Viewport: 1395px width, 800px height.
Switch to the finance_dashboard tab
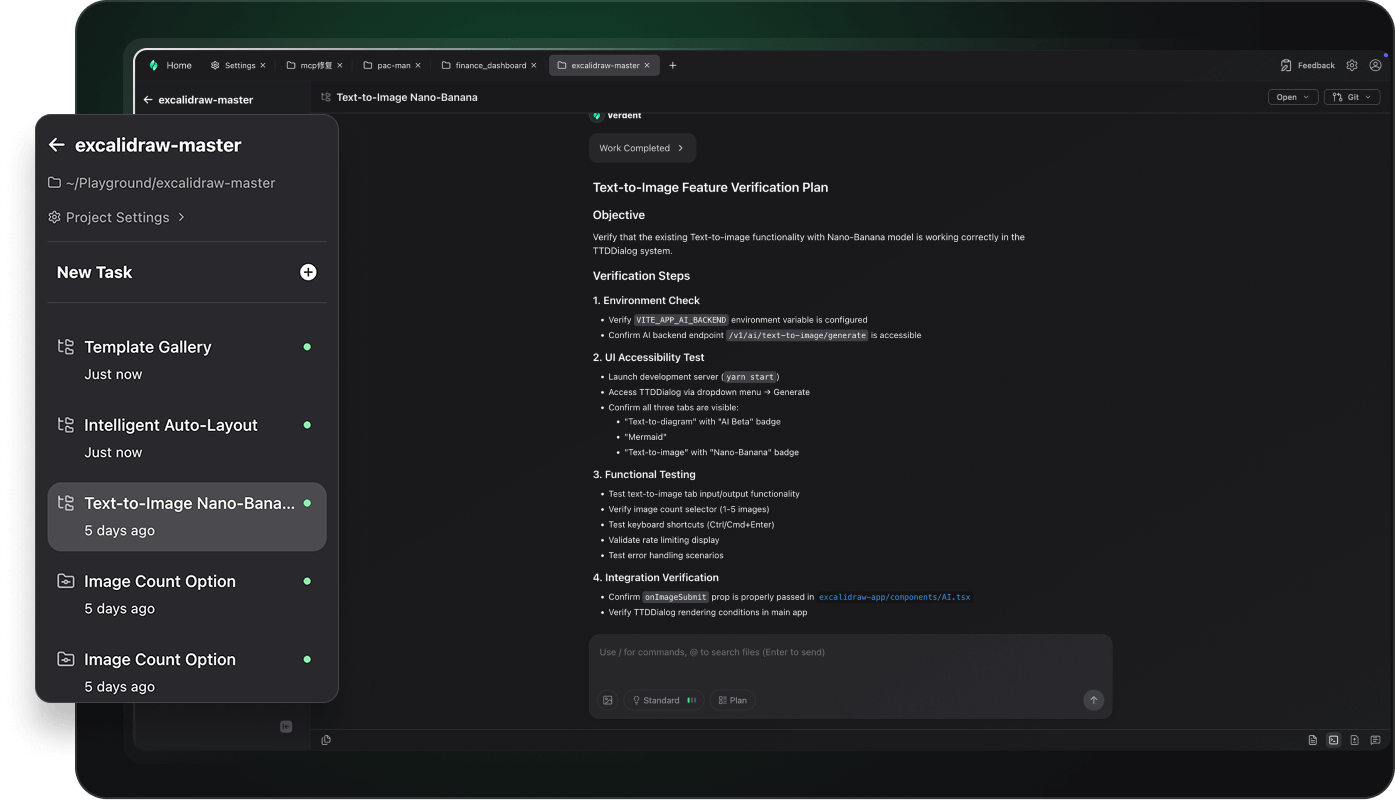tap(489, 65)
